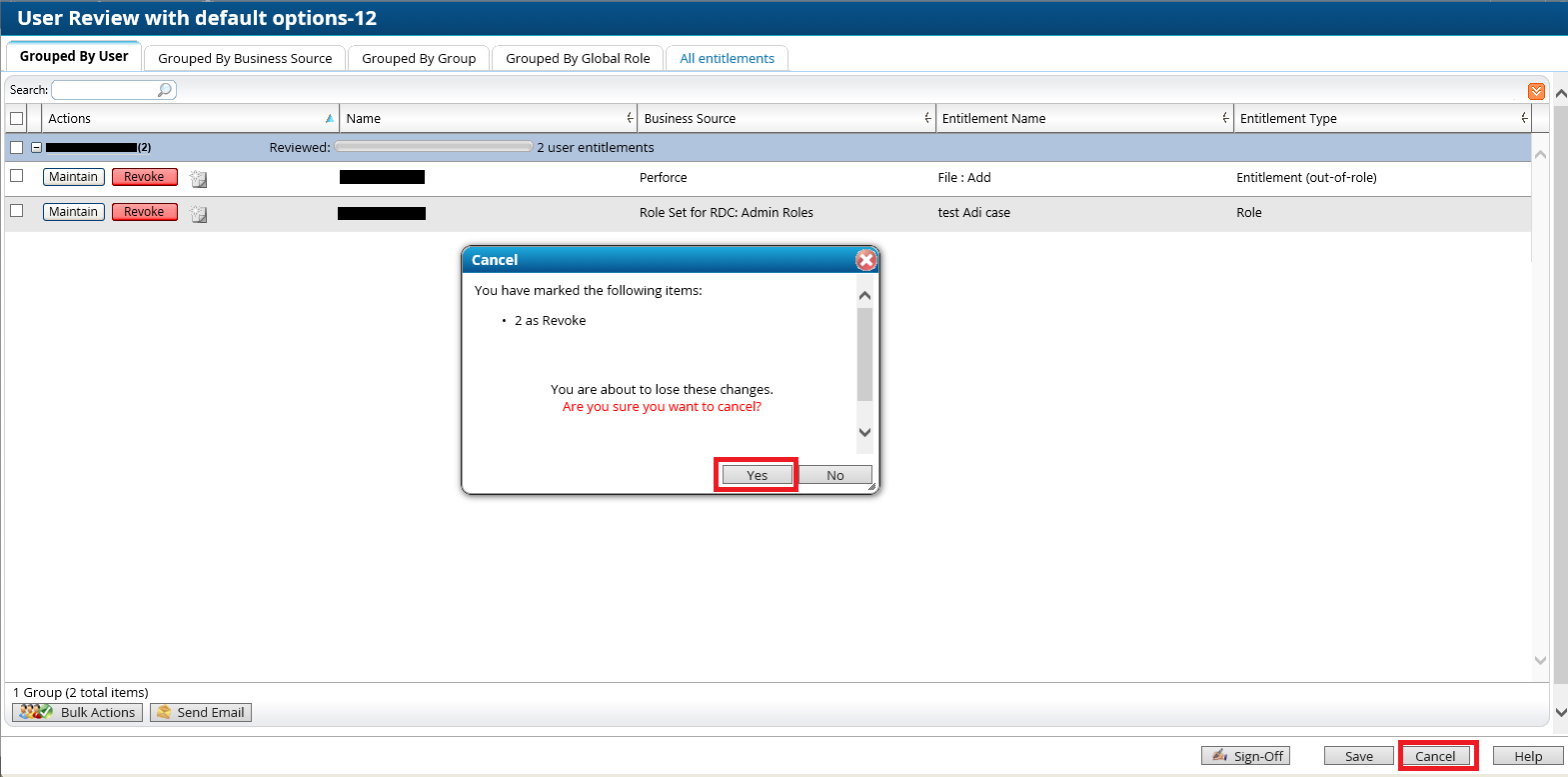The height and width of the screenshot is (777, 1568).
Task: Check the Role Set for RDC row checkbox
Action: (x=17, y=211)
